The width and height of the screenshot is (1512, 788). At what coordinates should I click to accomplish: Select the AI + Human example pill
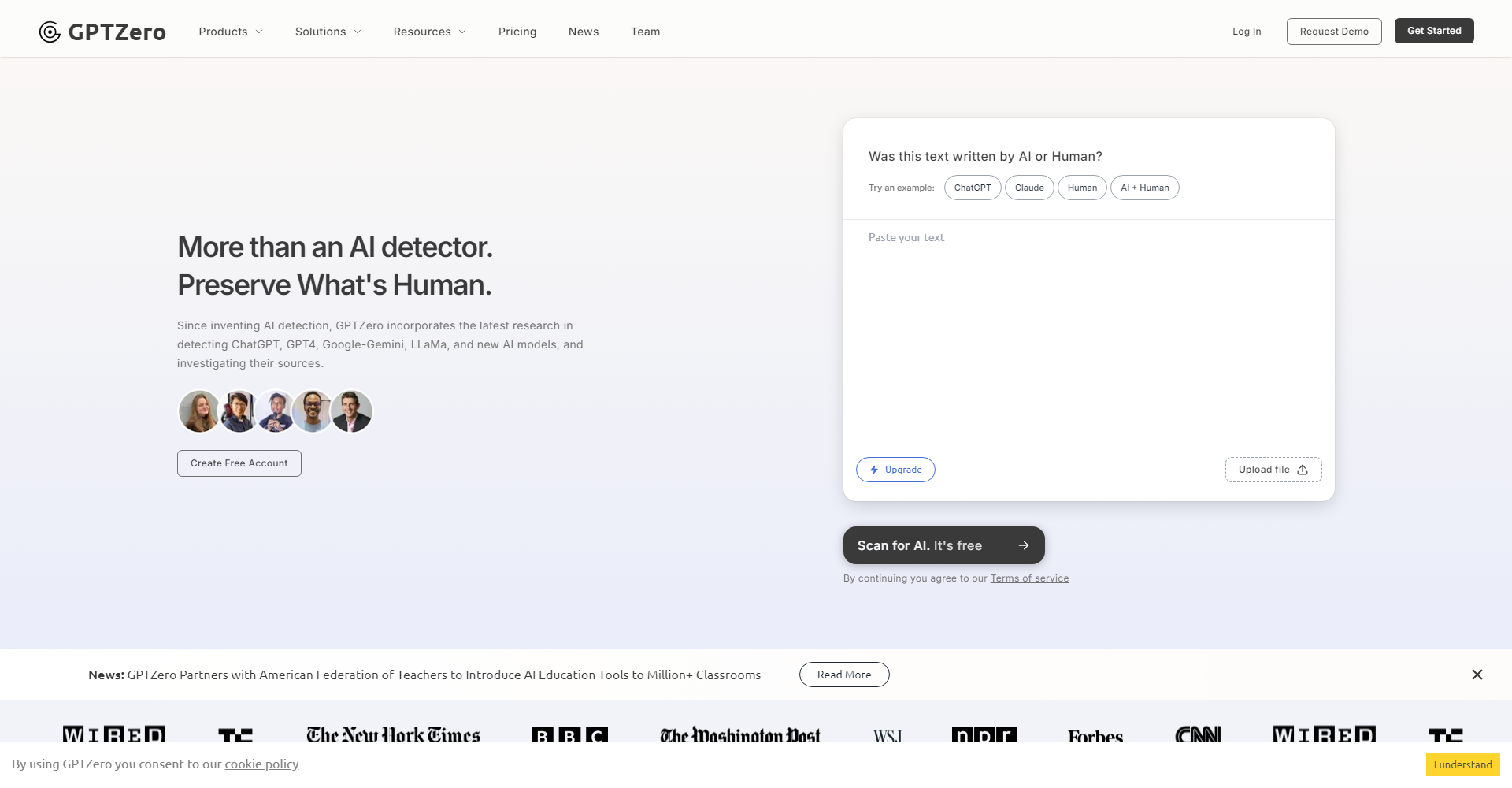coord(1144,188)
